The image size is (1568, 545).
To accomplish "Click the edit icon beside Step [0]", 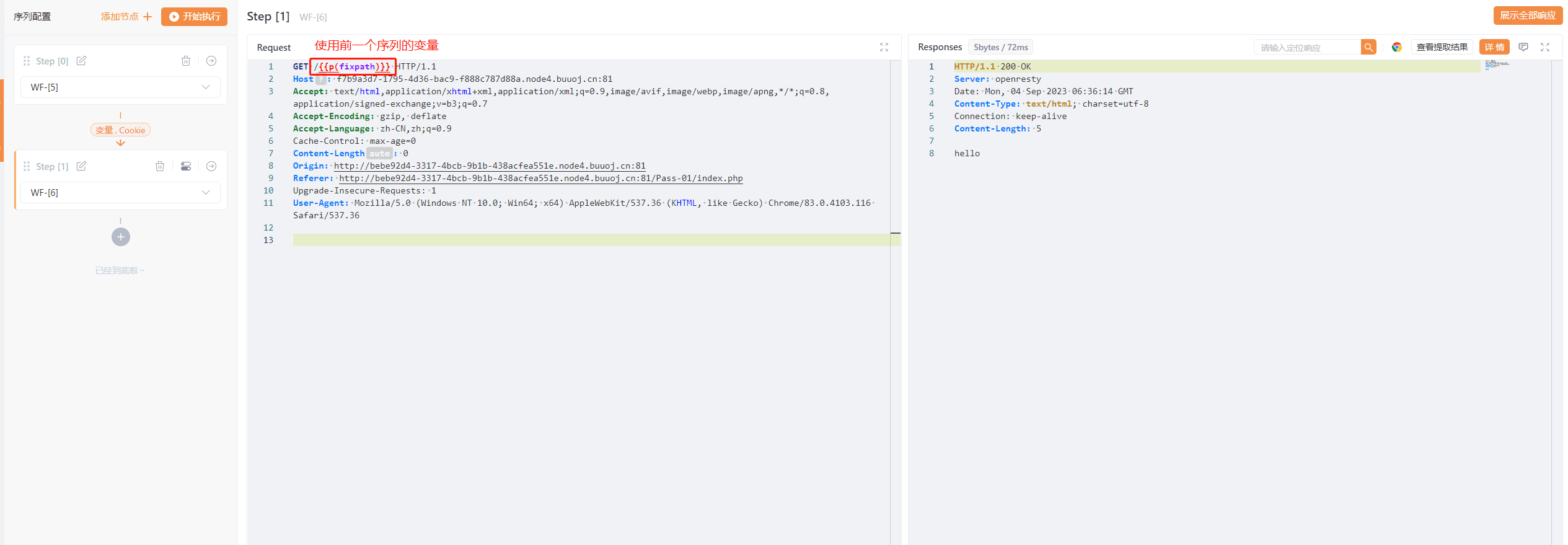I will (81, 61).
